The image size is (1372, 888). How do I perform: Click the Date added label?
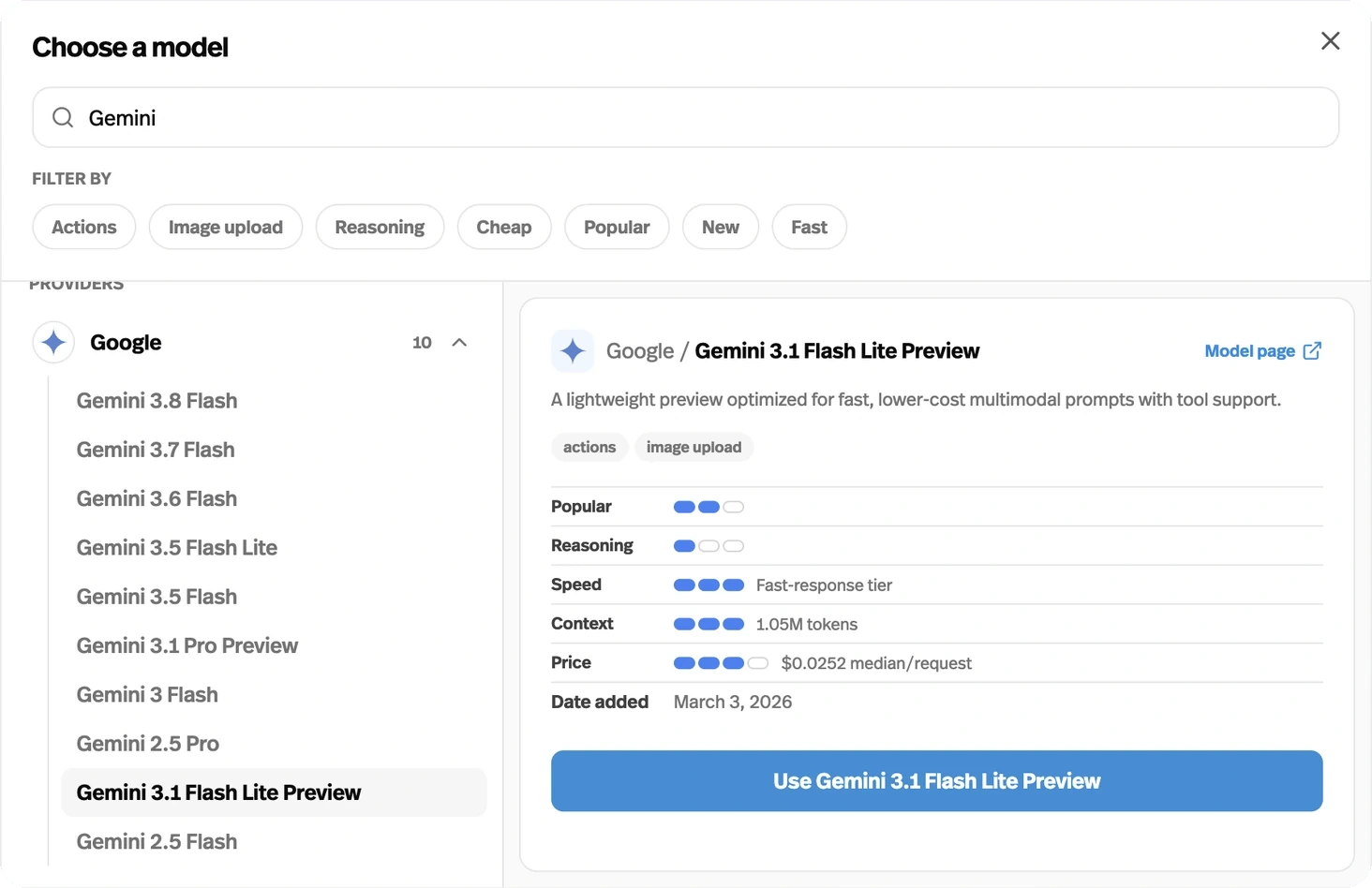click(600, 703)
